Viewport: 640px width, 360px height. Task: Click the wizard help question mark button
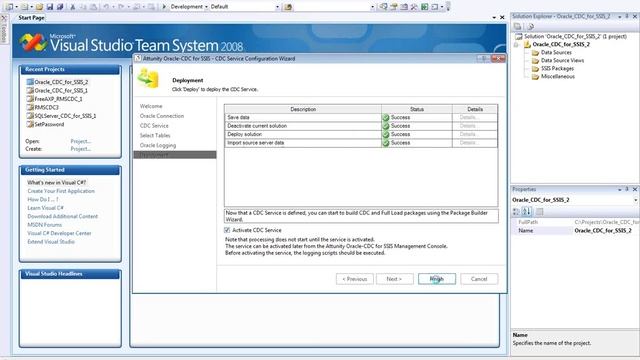click(484, 59)
